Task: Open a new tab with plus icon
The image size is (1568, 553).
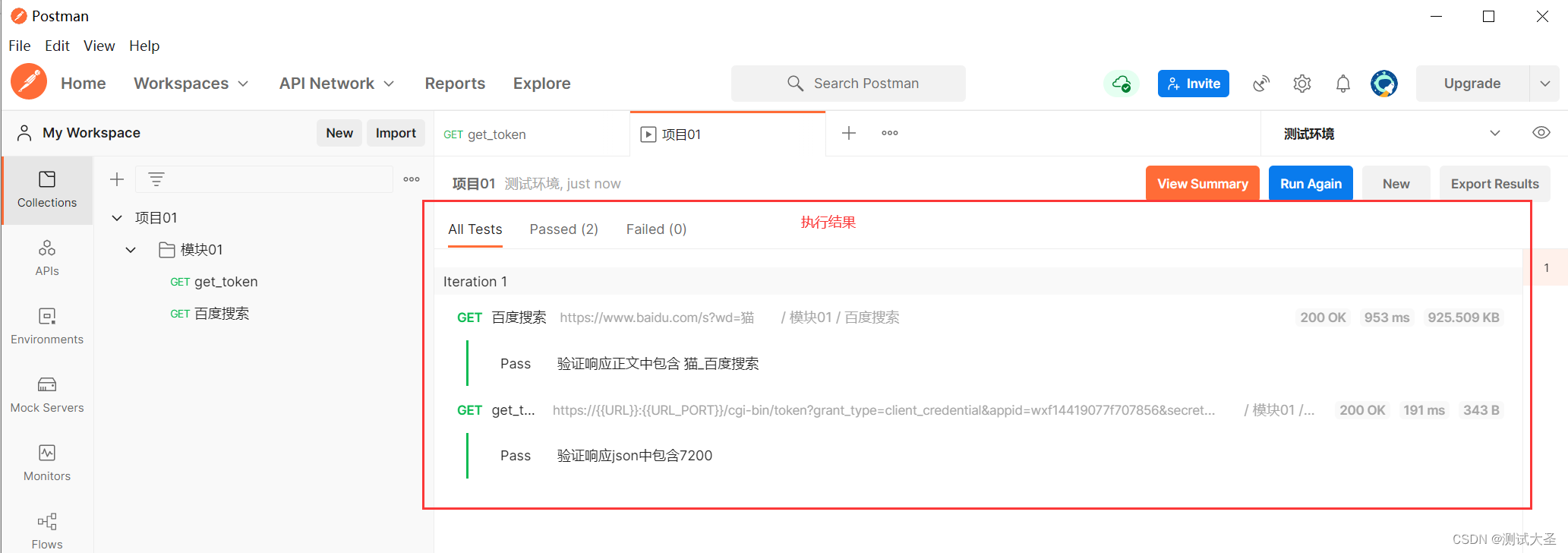Action: (849, 133)
